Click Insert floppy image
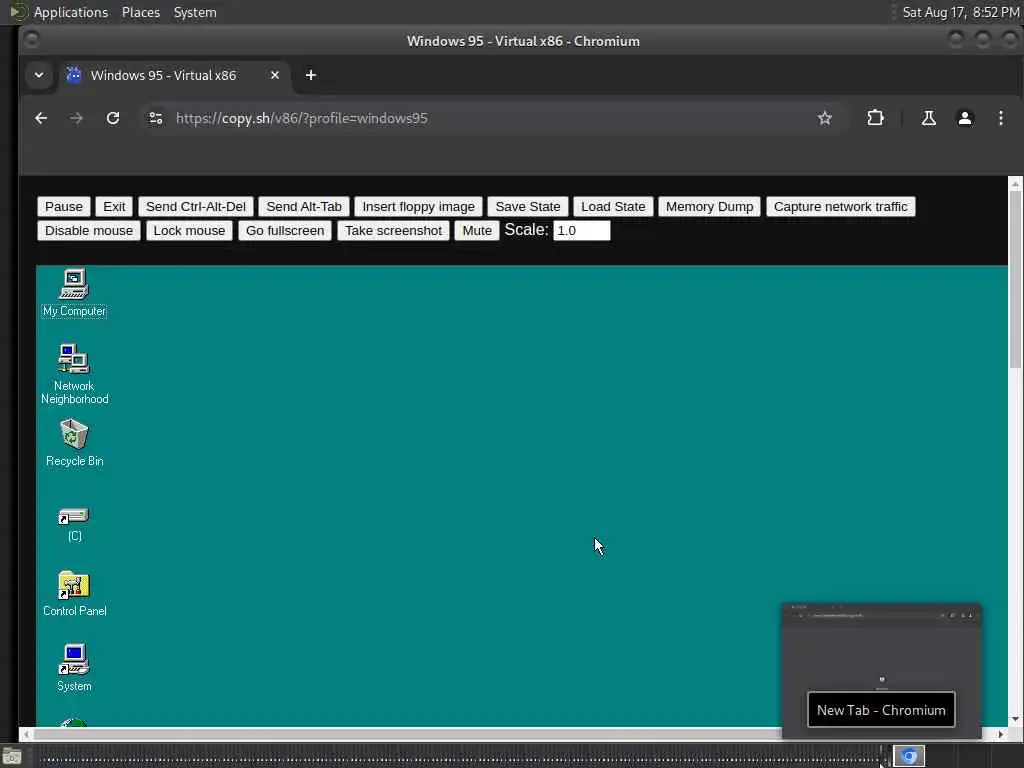This screenshot has height=768, width=1024. 419,206
